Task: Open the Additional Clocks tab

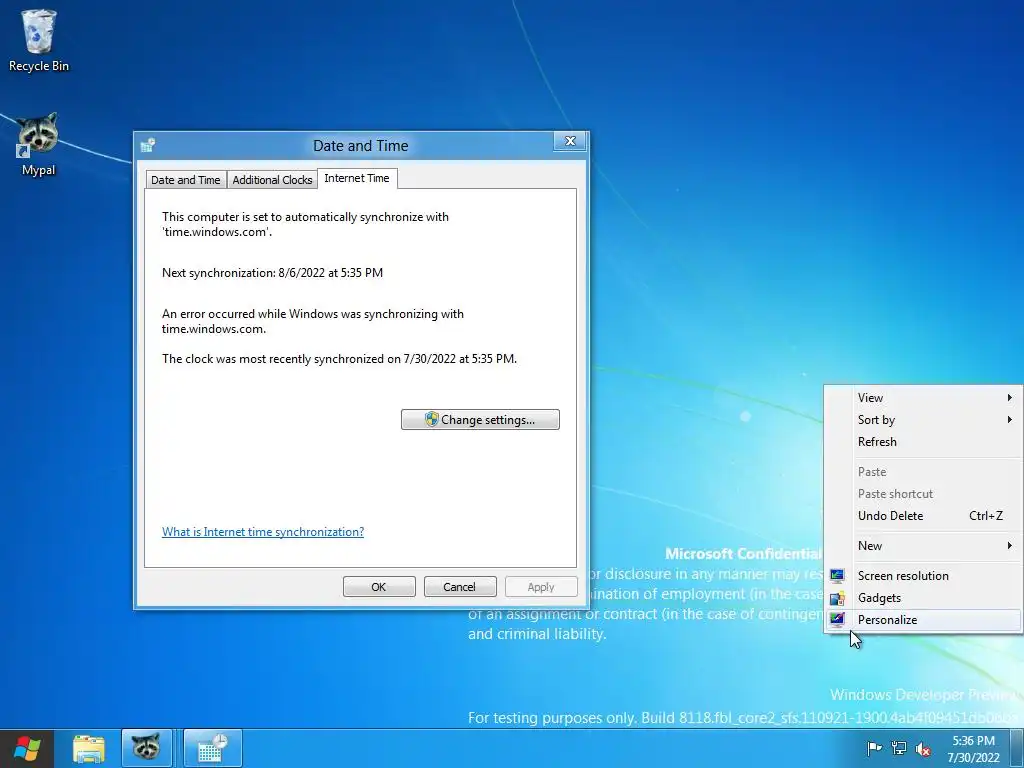Action: [x=272, y=180]
